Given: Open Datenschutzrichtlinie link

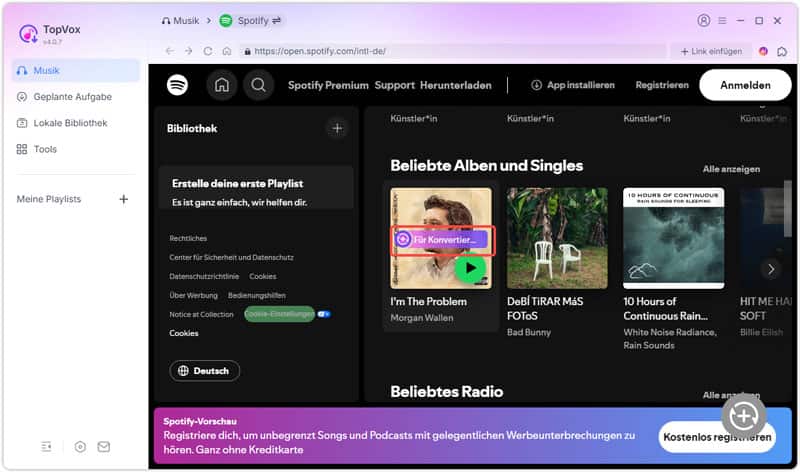Looking at the screenshot, I should click(x=204, y=276).
